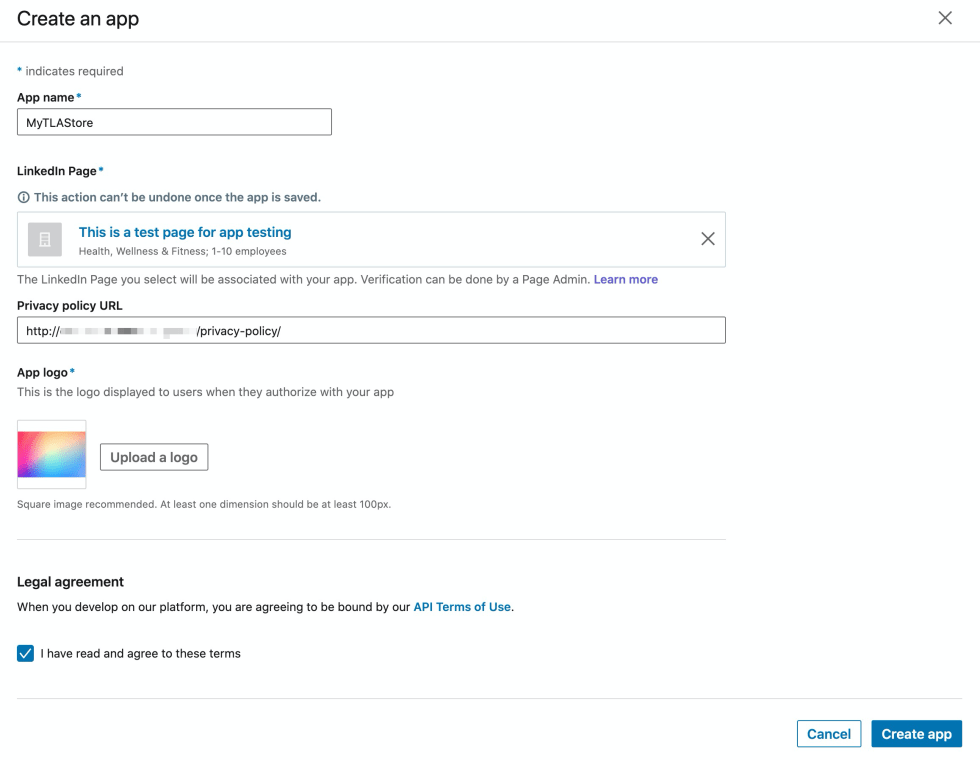The width and height of the screenshot is (980, 760).
Task: Click the 'Legal agreement' heading
Action: coord(70,582)
